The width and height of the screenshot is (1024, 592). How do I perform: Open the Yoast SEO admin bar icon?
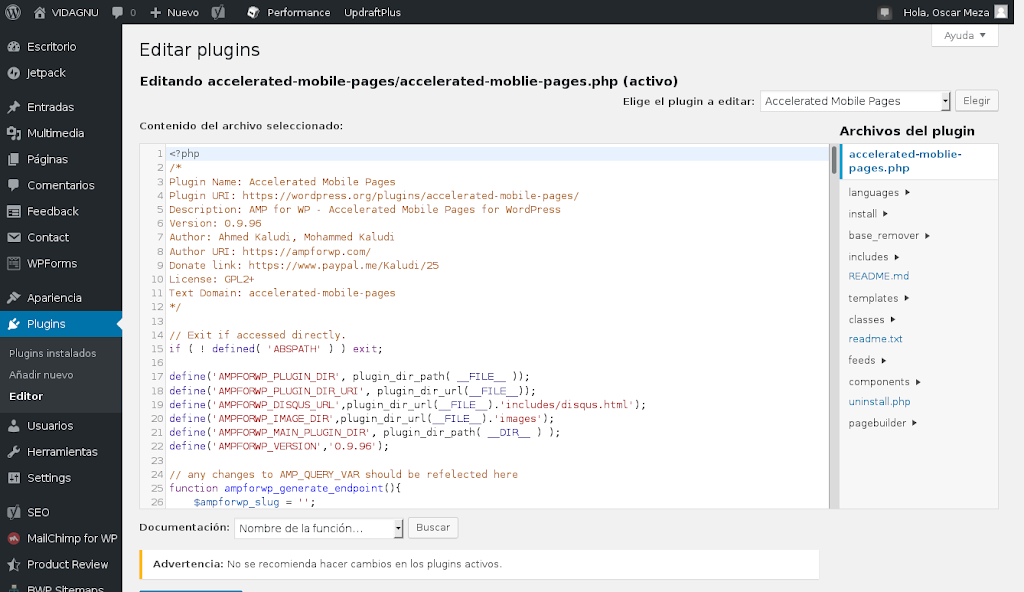219,12
